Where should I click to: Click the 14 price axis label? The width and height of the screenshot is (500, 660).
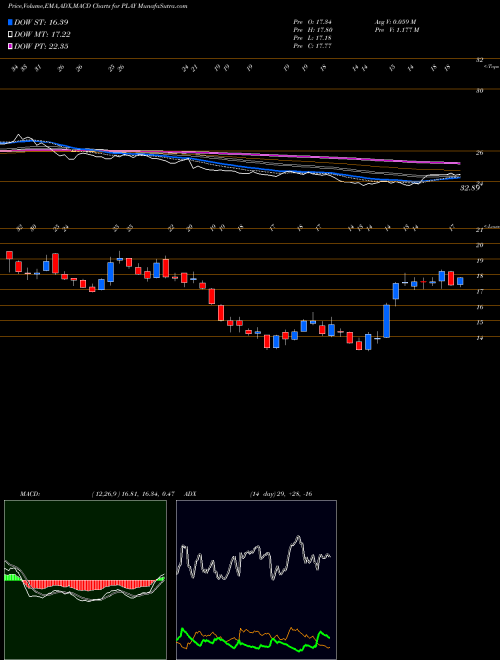click(x=479, y=338)
